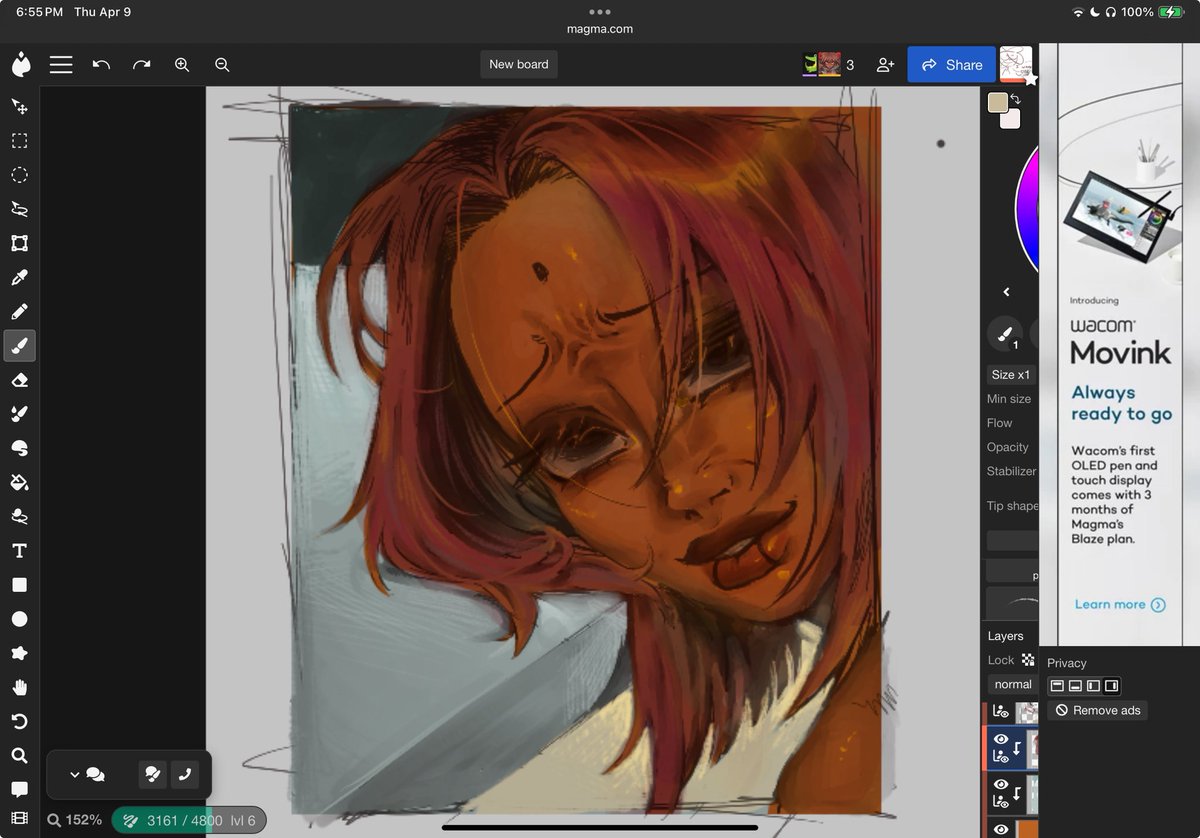Image resolution: width=1200 pixels, height=838 pixels.
Task: Select the Eraser tool
Action: [19, 380]
